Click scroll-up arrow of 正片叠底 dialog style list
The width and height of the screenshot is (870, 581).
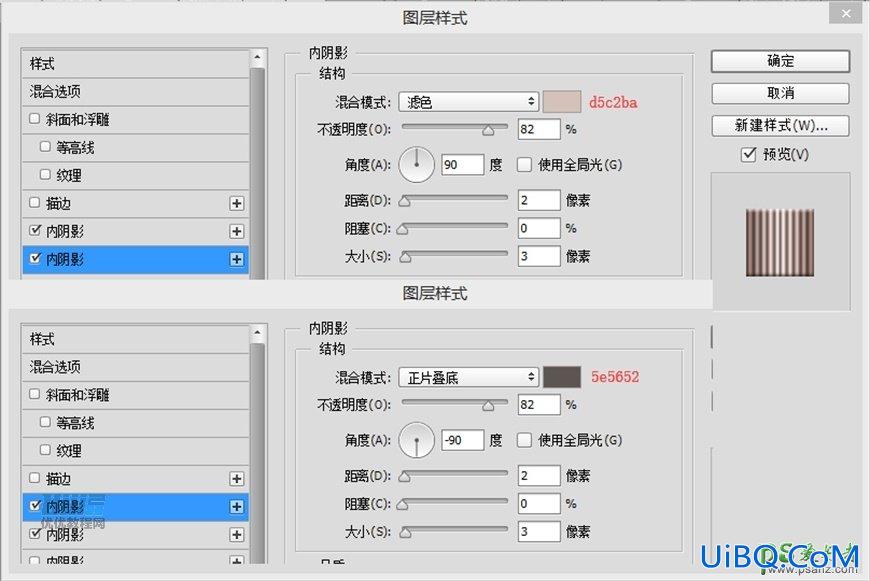coord(257,333)
